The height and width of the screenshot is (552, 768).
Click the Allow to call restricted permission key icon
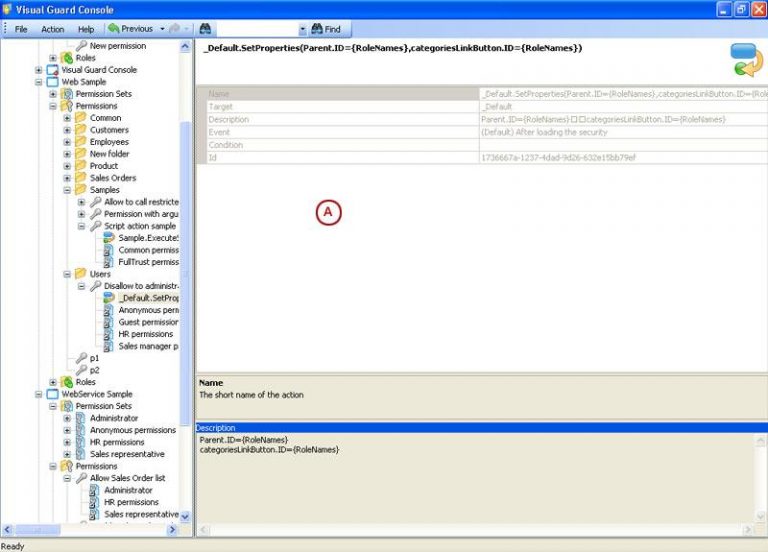point(96,202)
